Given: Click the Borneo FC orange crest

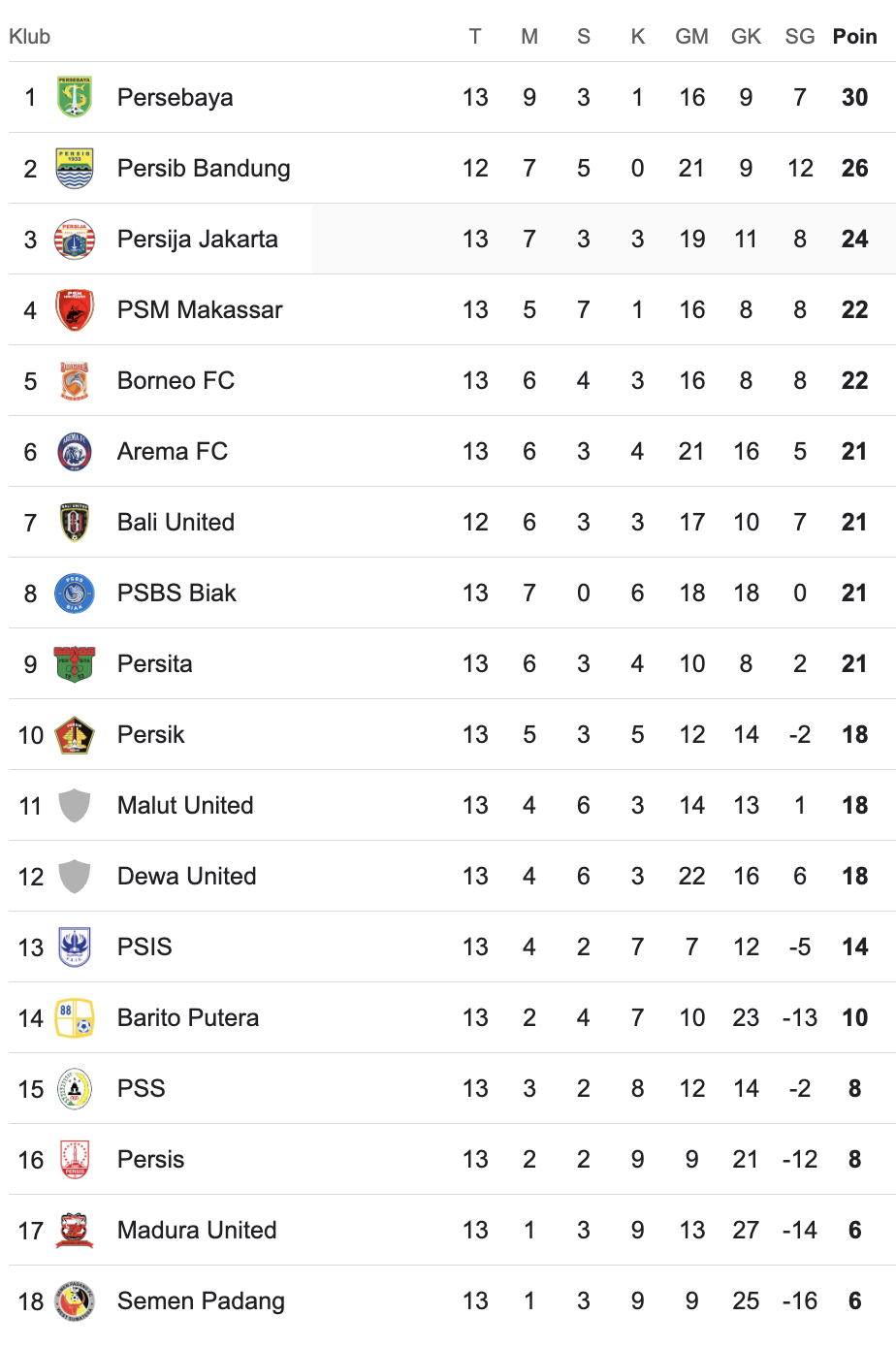Looking at the screenshot, I should coord(75,380).
